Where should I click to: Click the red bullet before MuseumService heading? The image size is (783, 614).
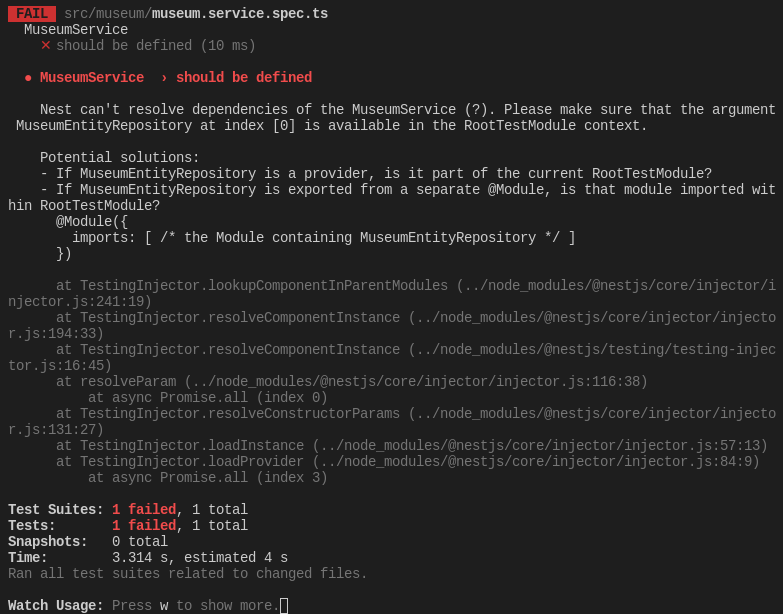pos(28,78)
